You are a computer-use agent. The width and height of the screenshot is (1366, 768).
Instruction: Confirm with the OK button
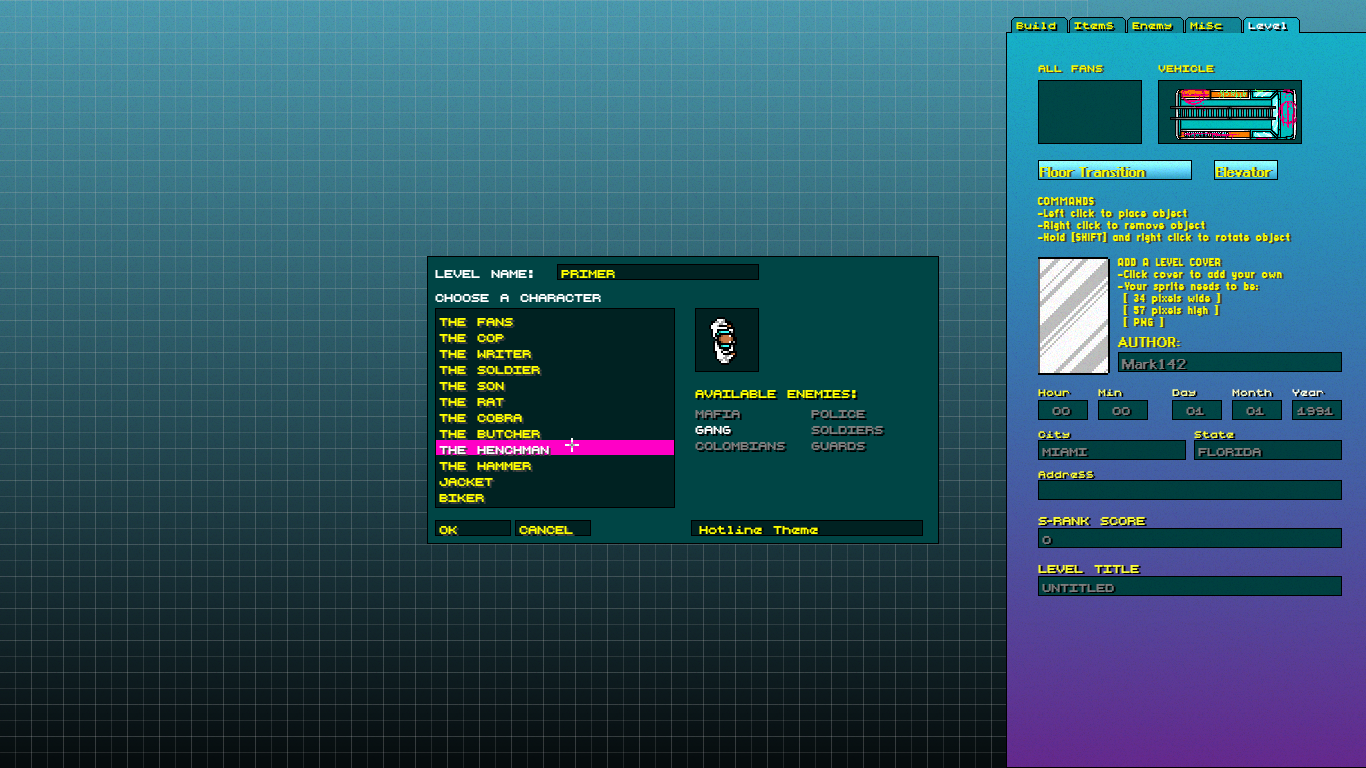coord(473,529)
